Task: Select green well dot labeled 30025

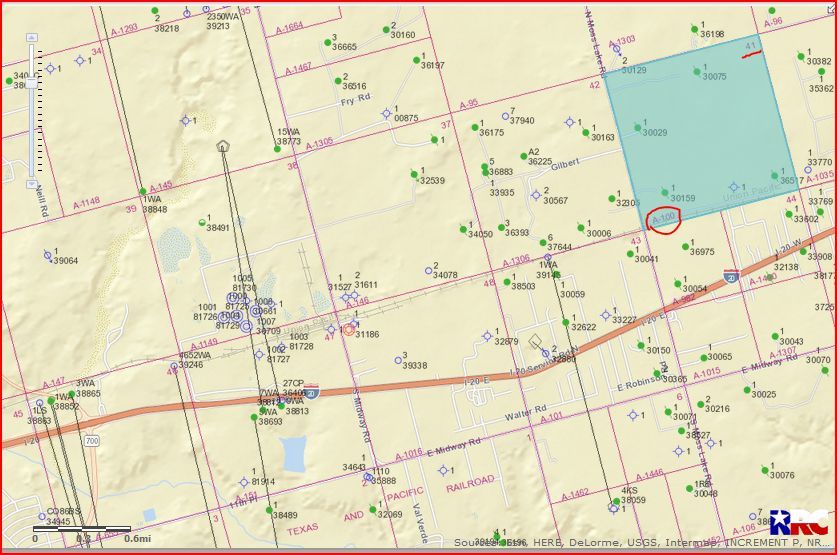Action: click(747, 390)
